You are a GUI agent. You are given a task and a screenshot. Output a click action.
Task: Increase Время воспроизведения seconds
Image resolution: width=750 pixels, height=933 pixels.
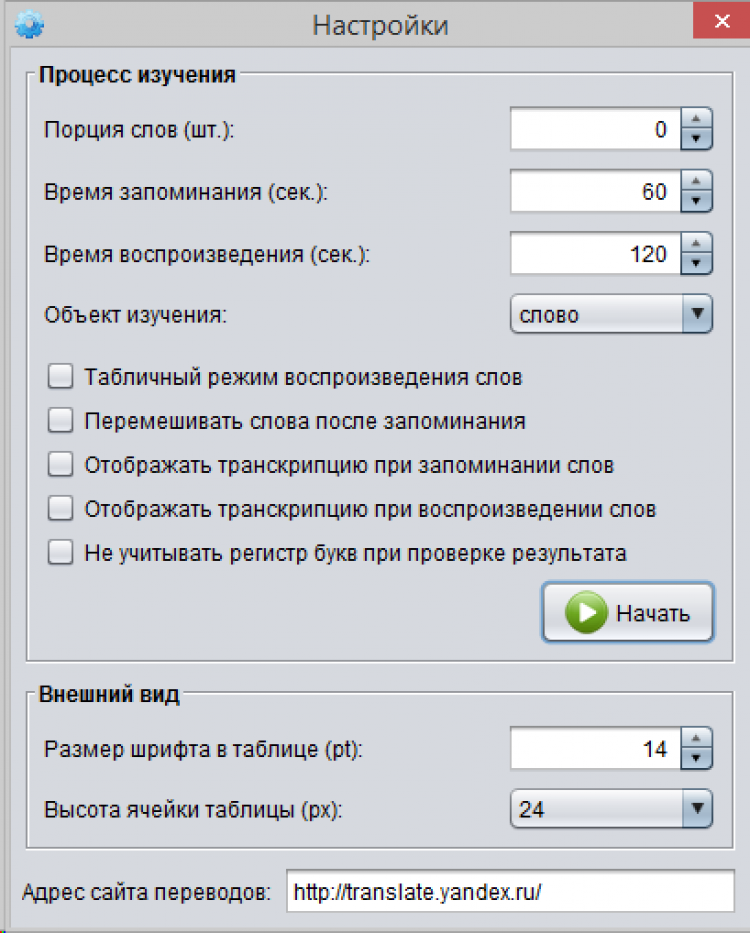click(697, 244)
